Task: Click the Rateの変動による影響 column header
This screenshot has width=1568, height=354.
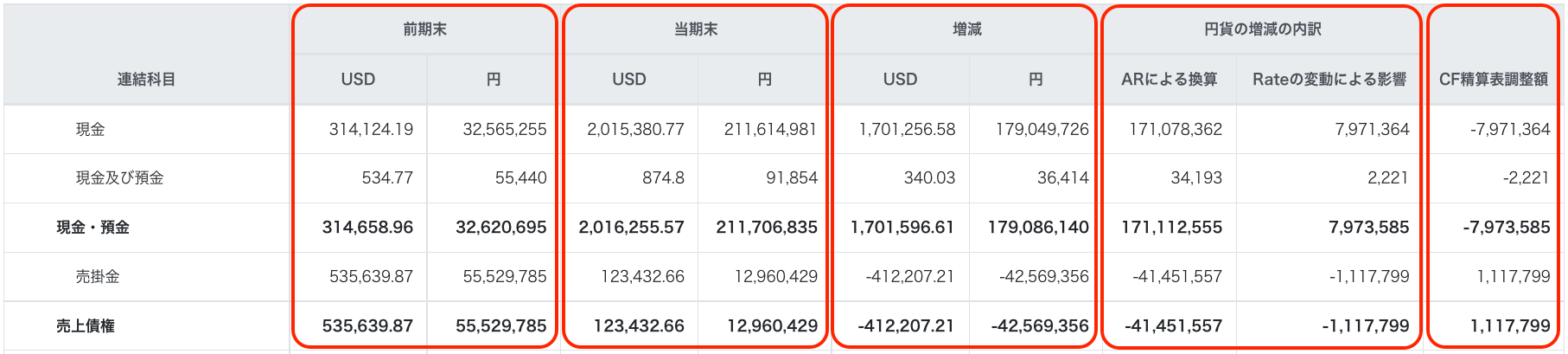Action: tap(1329, 80)
